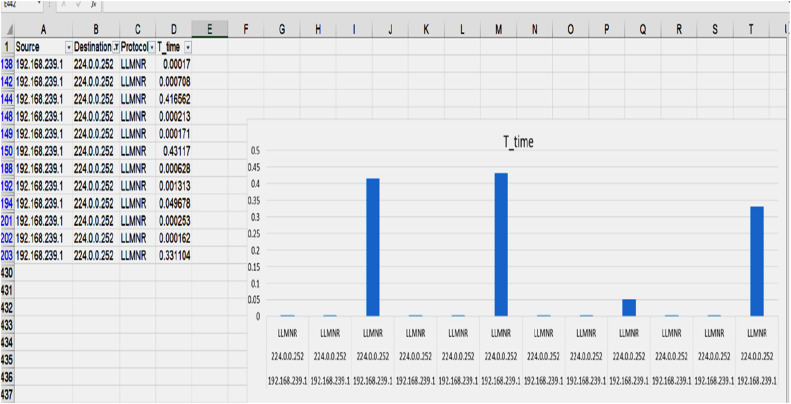Select the short chart bar near 0.05
791x404 pixels.
point(629,308)
